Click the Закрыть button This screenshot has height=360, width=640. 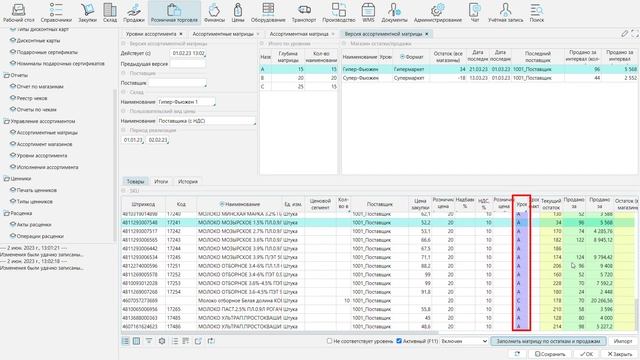(x=620, y=354)
